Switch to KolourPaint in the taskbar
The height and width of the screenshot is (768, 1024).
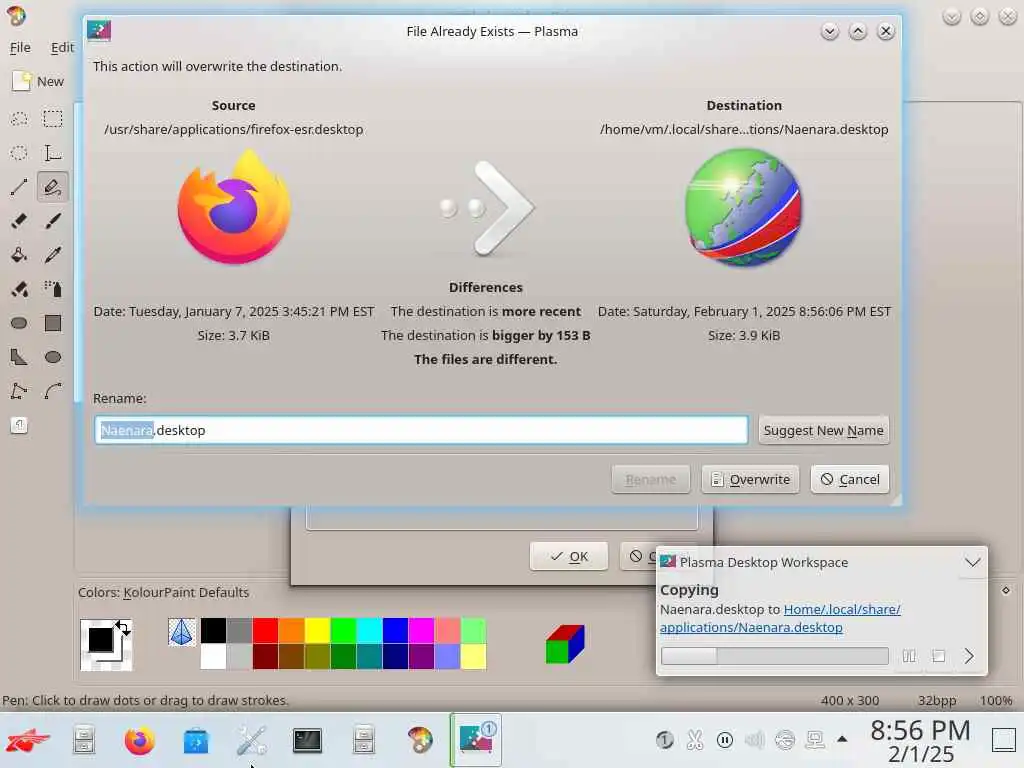click(x=419, y=741)
